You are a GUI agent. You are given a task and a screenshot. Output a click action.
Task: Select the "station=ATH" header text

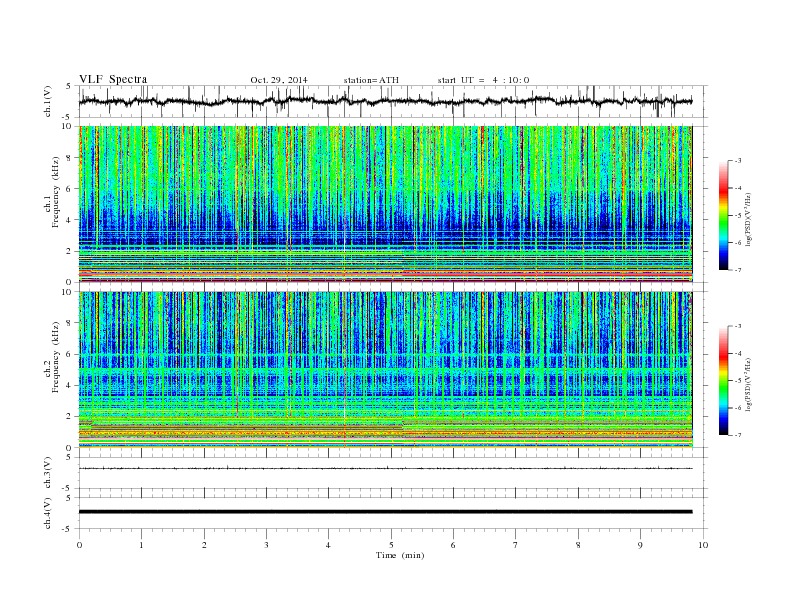point(371,80)
